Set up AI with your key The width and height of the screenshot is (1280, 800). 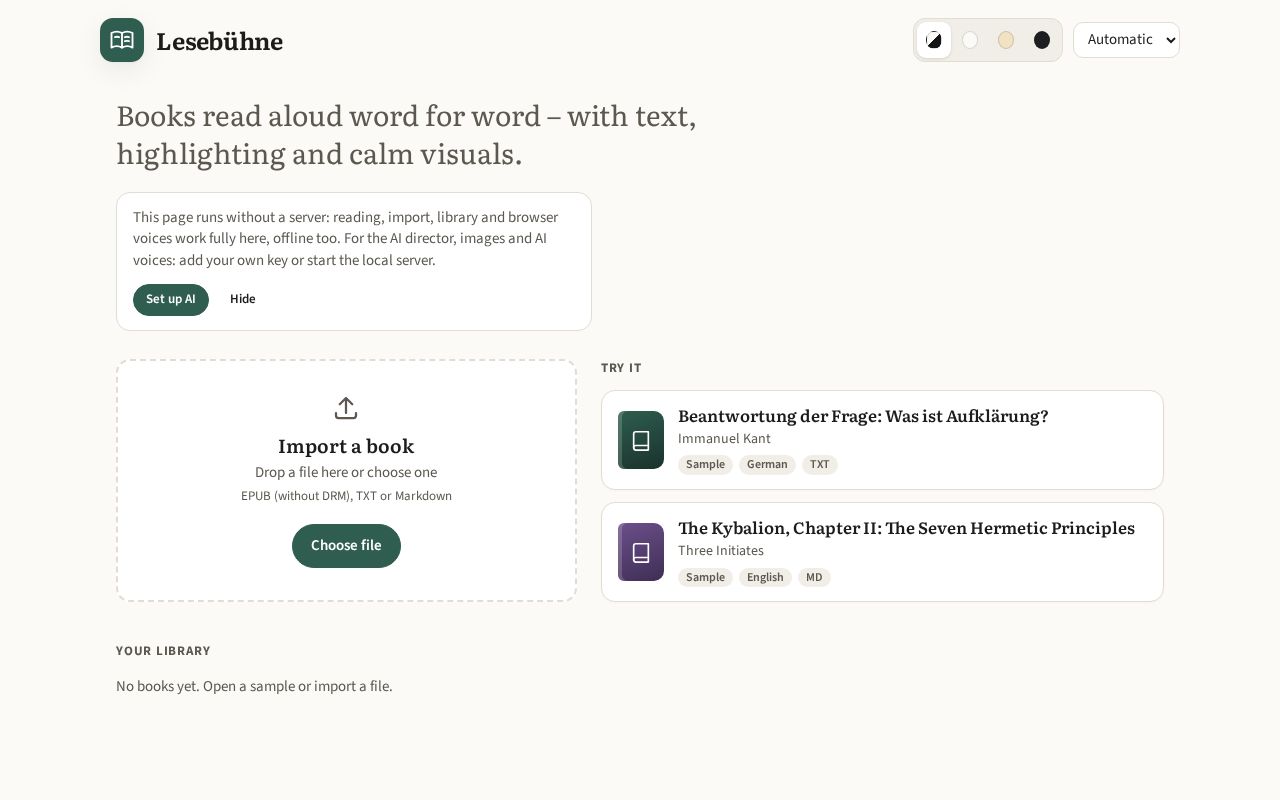[x=171, y=299]
